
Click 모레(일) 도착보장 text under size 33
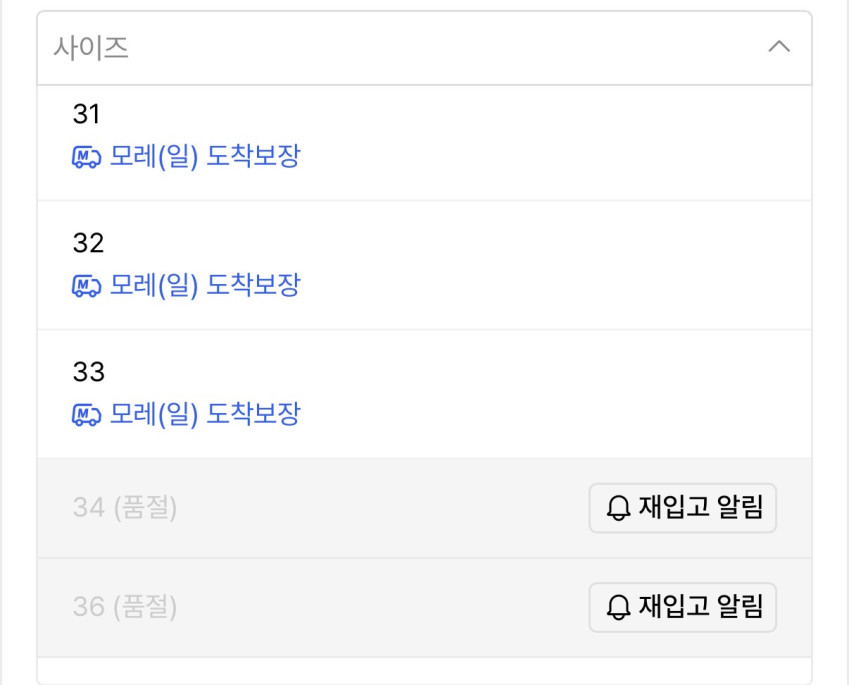204,415
